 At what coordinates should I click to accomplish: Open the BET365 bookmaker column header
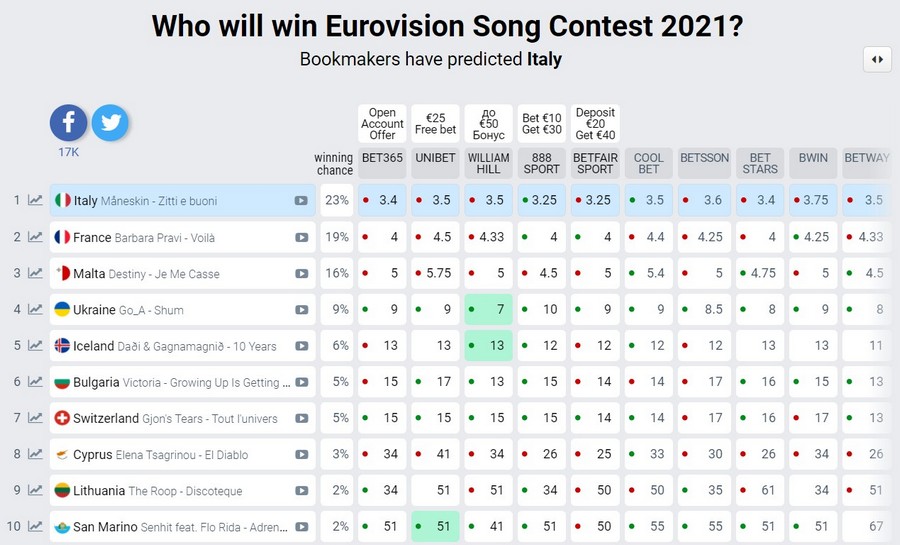(381, 158)
